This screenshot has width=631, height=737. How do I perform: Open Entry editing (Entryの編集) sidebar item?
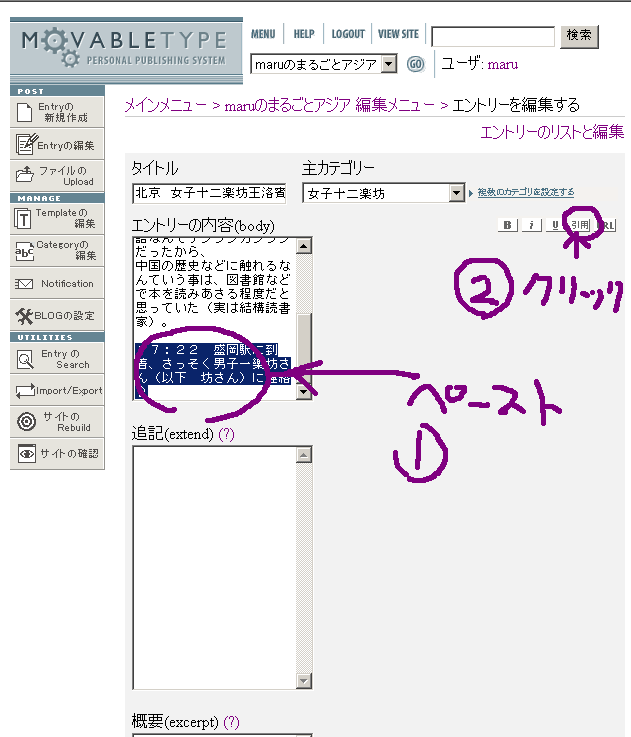(57, 145)
